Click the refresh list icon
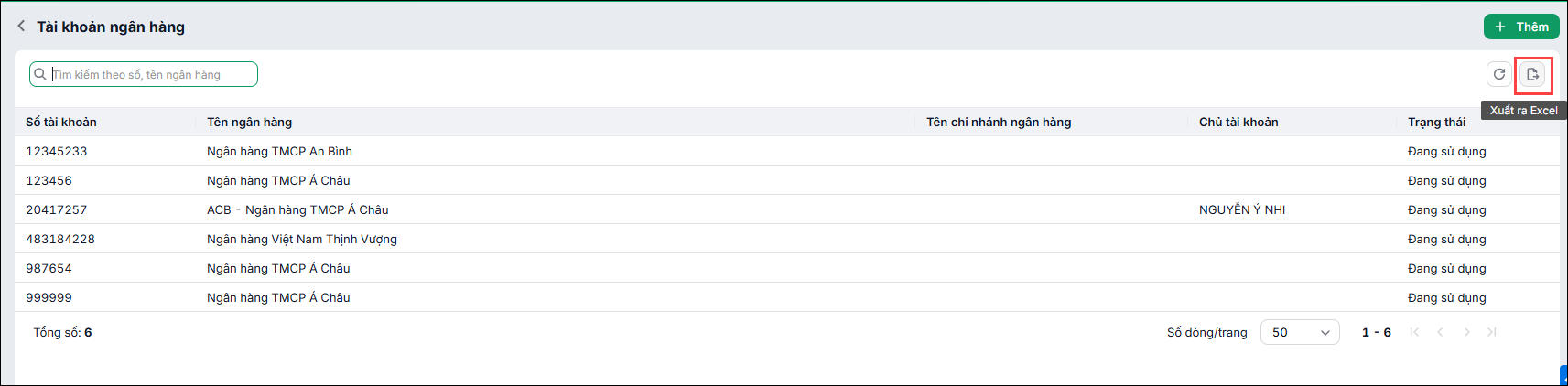The height and width of the screenshot is (386, 1568). (x=1499, y=74)
